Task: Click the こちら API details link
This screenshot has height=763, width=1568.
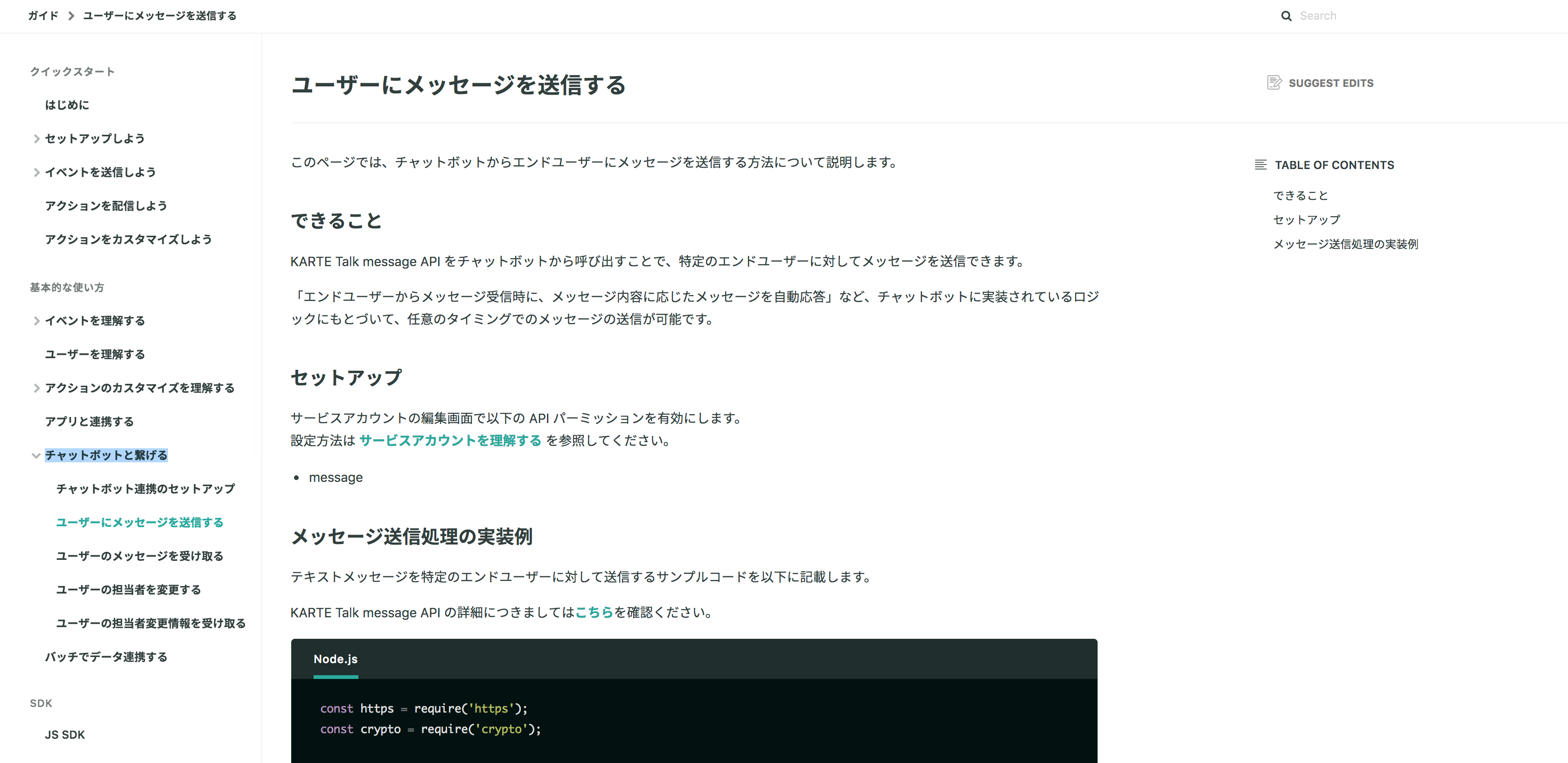Action: pos(594,612)
